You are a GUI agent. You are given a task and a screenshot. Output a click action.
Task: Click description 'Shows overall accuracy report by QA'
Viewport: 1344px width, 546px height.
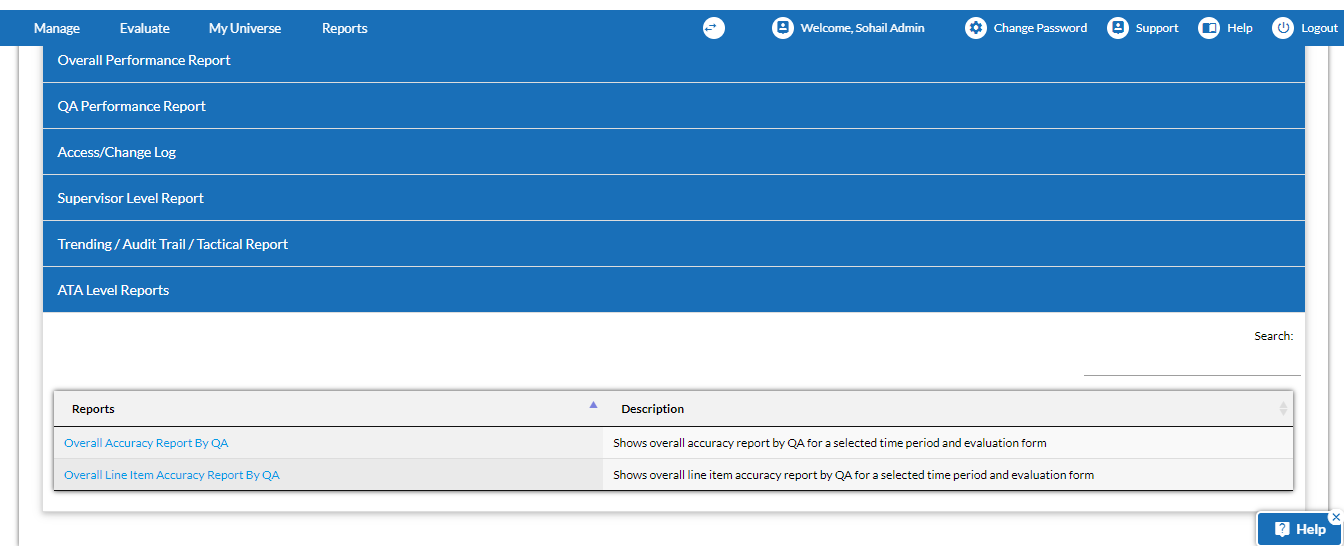[830, 443]
